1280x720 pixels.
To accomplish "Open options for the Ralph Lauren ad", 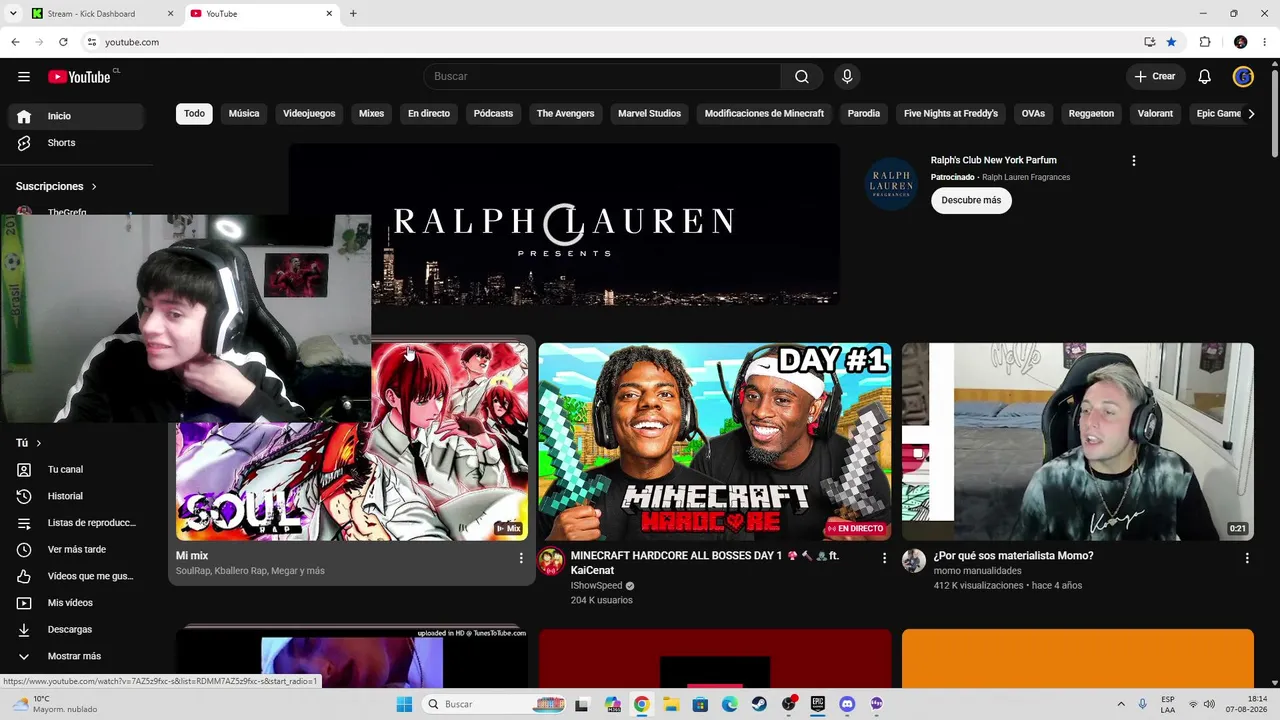I will tap(1133, 161).
